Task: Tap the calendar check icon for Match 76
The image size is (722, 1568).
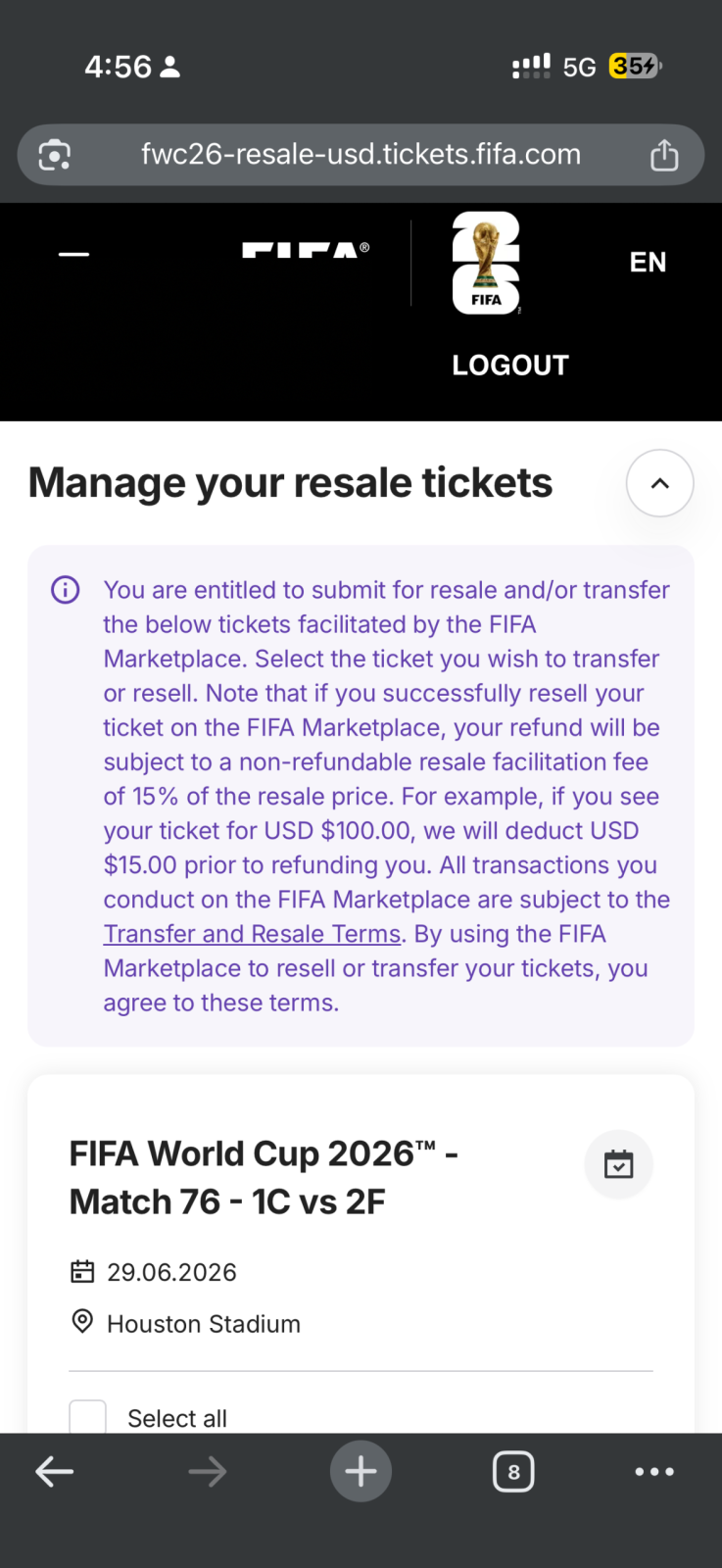Action: coord(618,1164)
